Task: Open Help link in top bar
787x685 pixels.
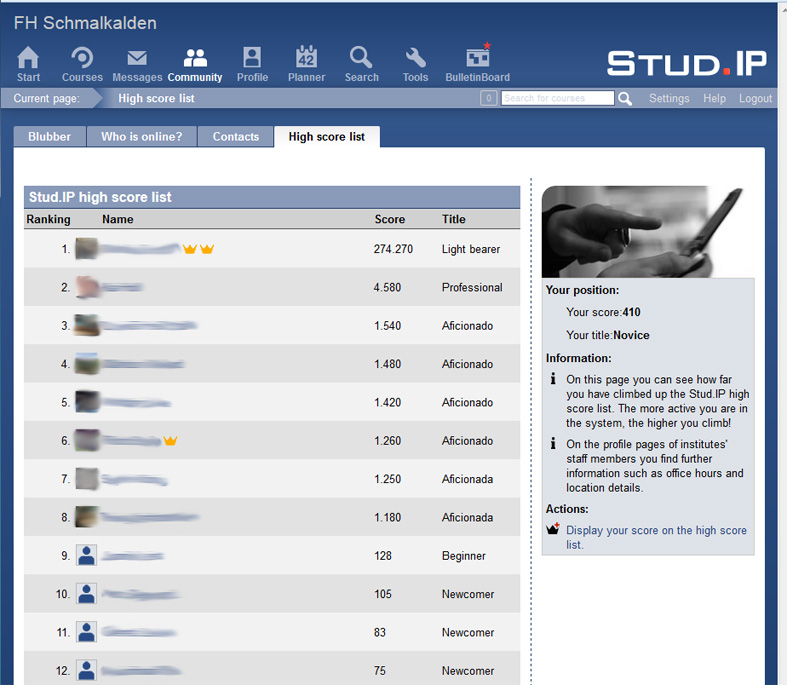Action: [714, 98]
